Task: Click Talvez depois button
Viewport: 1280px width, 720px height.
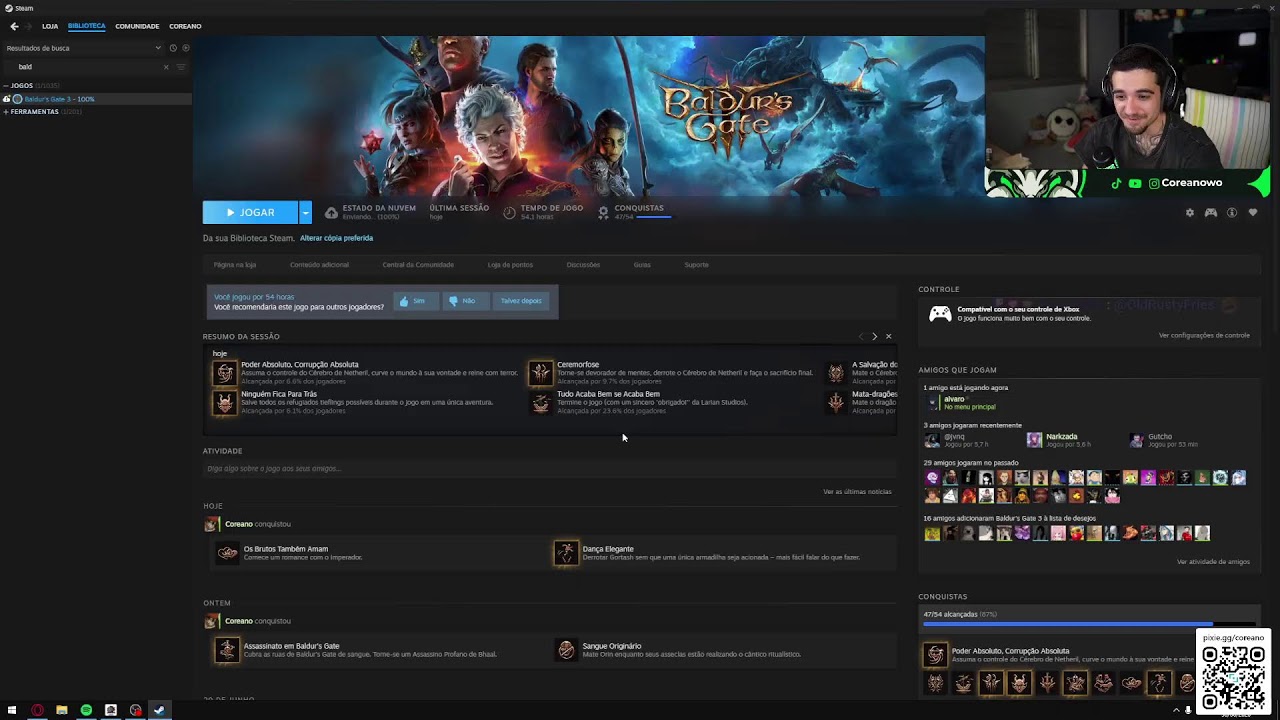Action: (521, 301)
